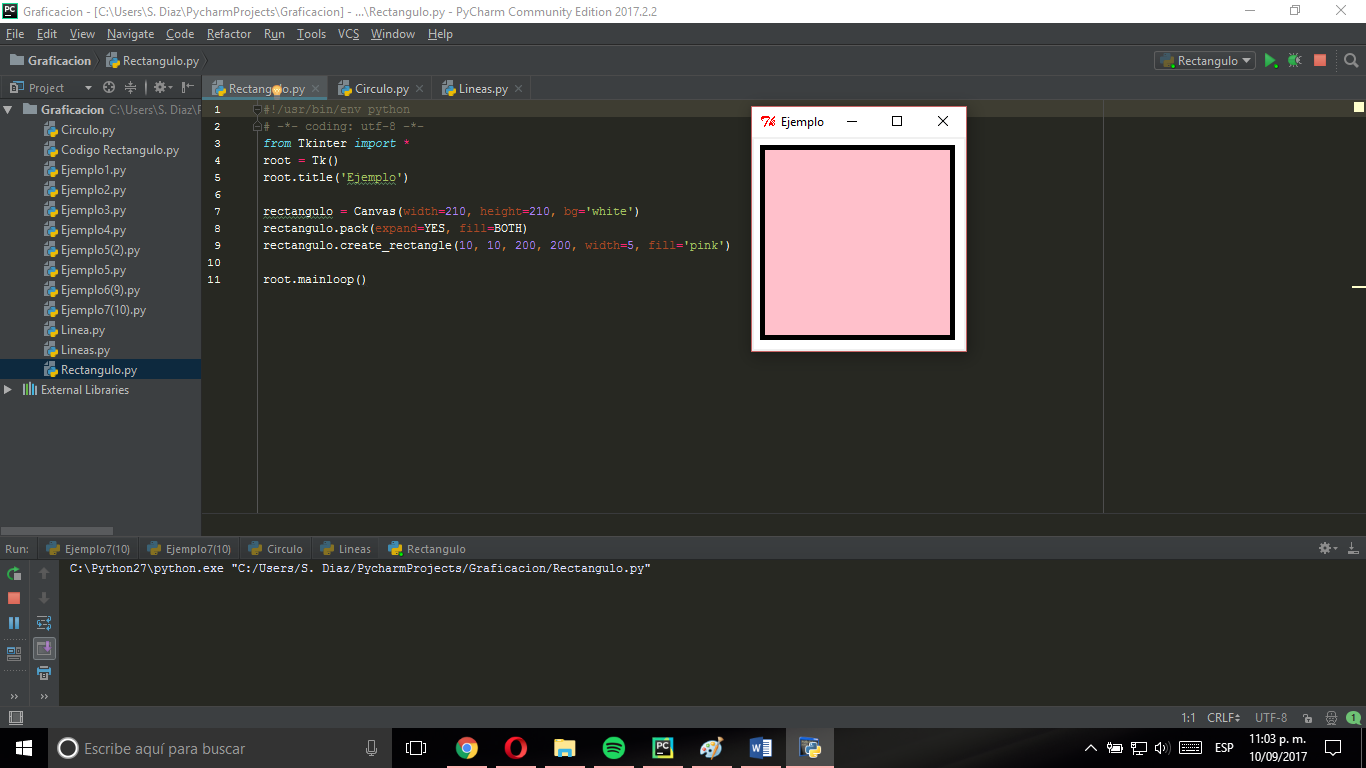Enable print output with the printer icon
The height and width of the screenshot is (768, 1366).
43,672
